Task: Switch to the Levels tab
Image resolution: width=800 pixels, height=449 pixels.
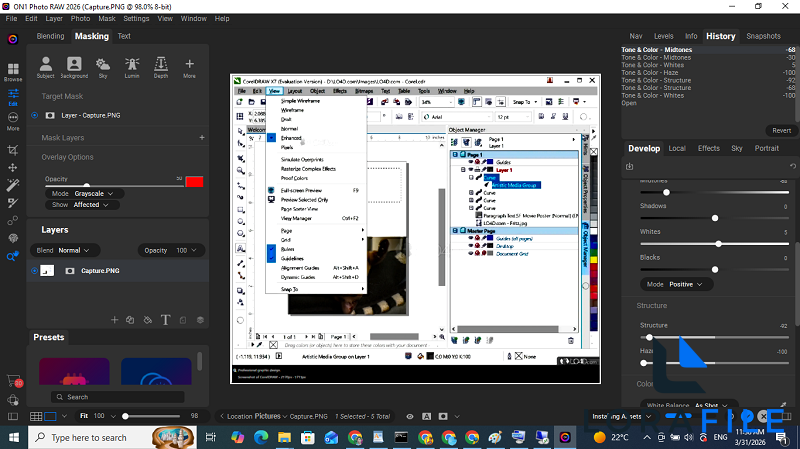Action: tap(663, 36)
